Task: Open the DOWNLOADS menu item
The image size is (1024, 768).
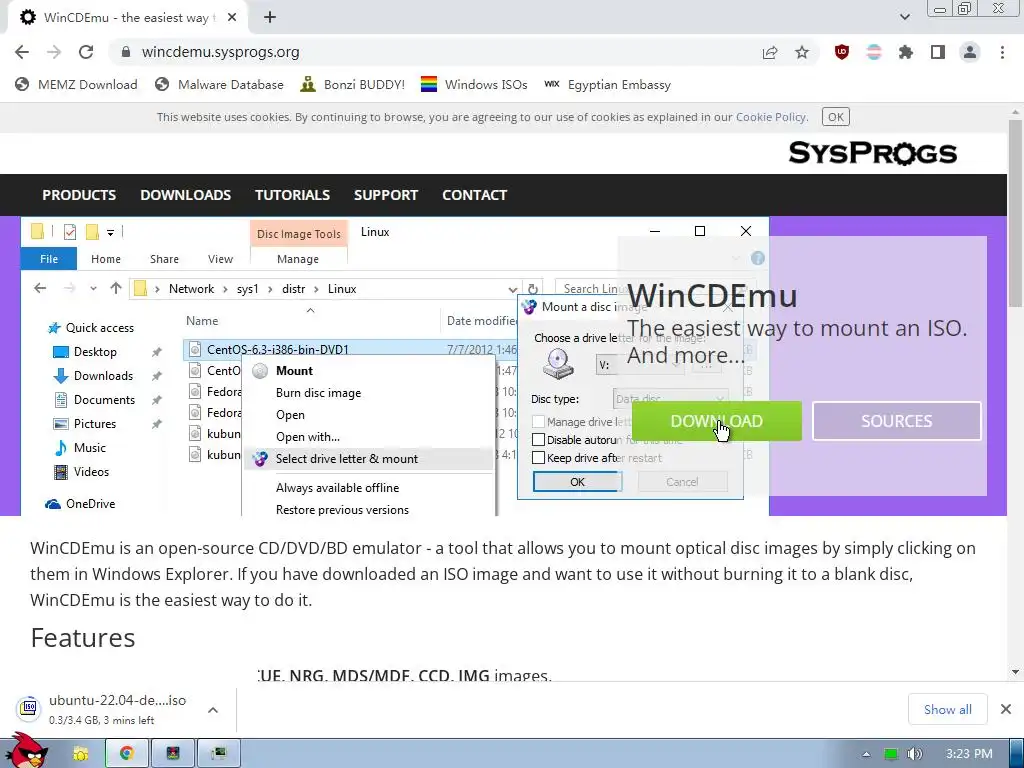Action: [x=185, y=195]
